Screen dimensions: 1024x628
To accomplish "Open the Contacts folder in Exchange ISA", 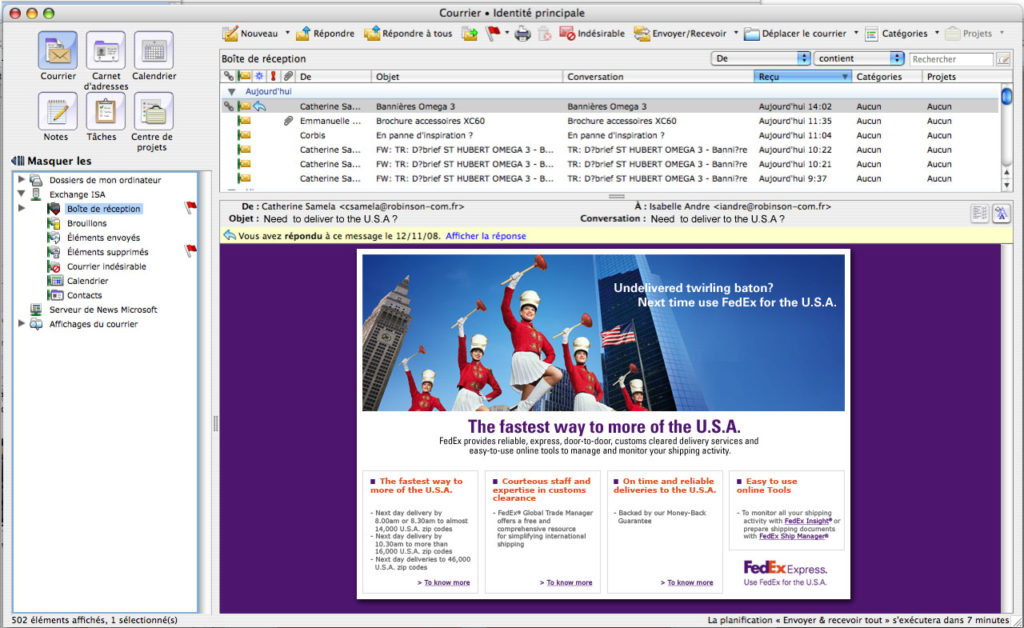I will 84,295.
